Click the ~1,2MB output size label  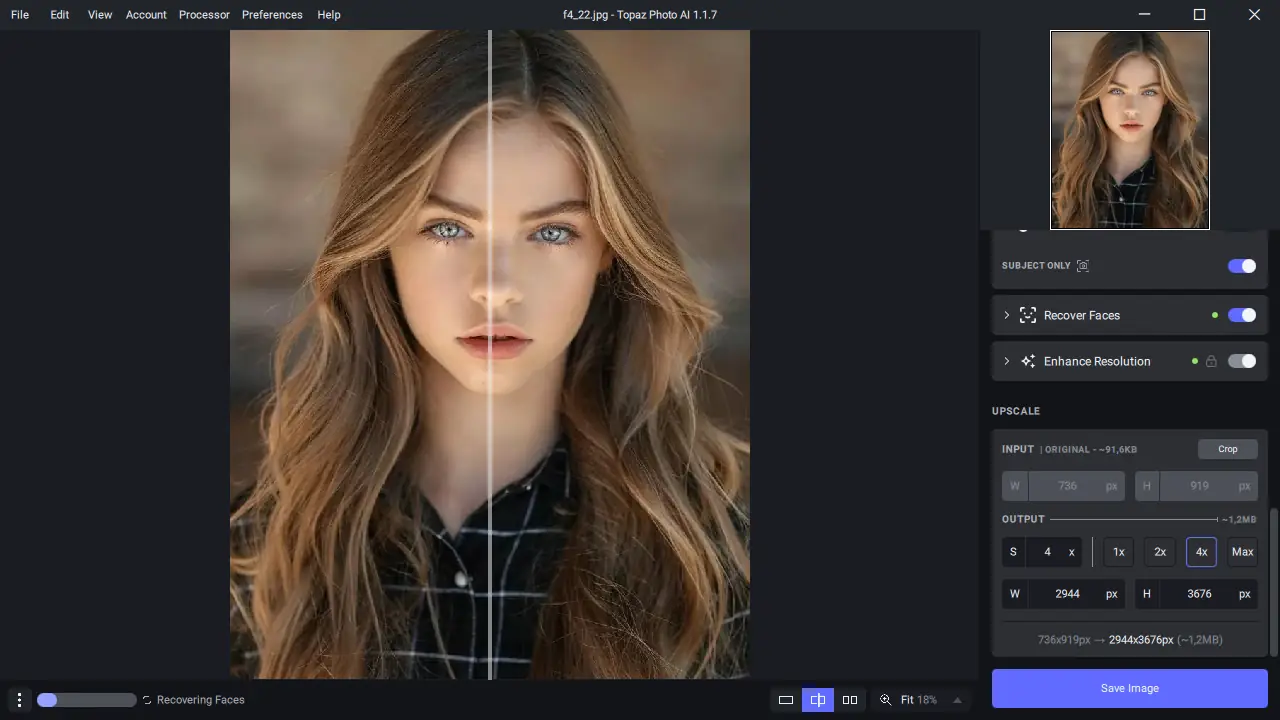[1239, 520]
